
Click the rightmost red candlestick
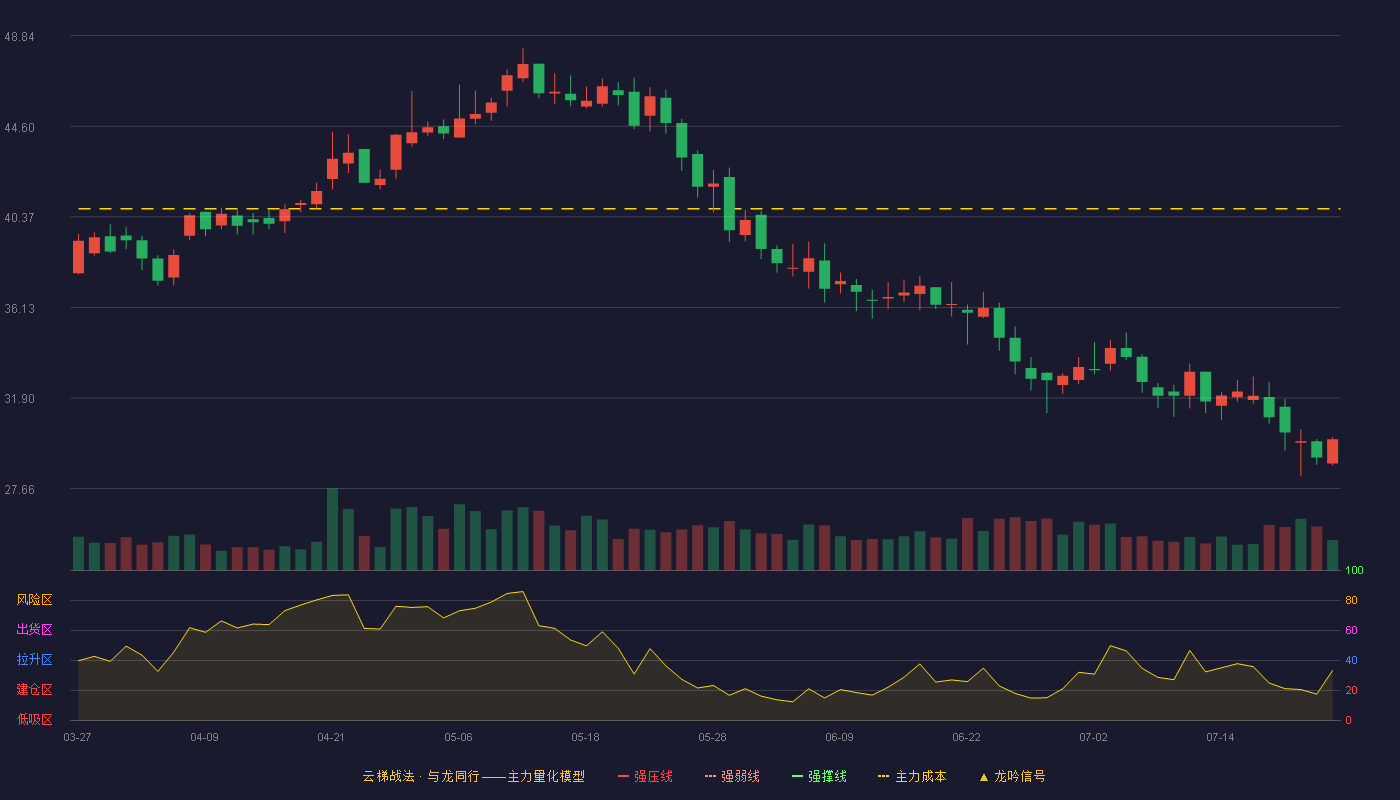1332,451
